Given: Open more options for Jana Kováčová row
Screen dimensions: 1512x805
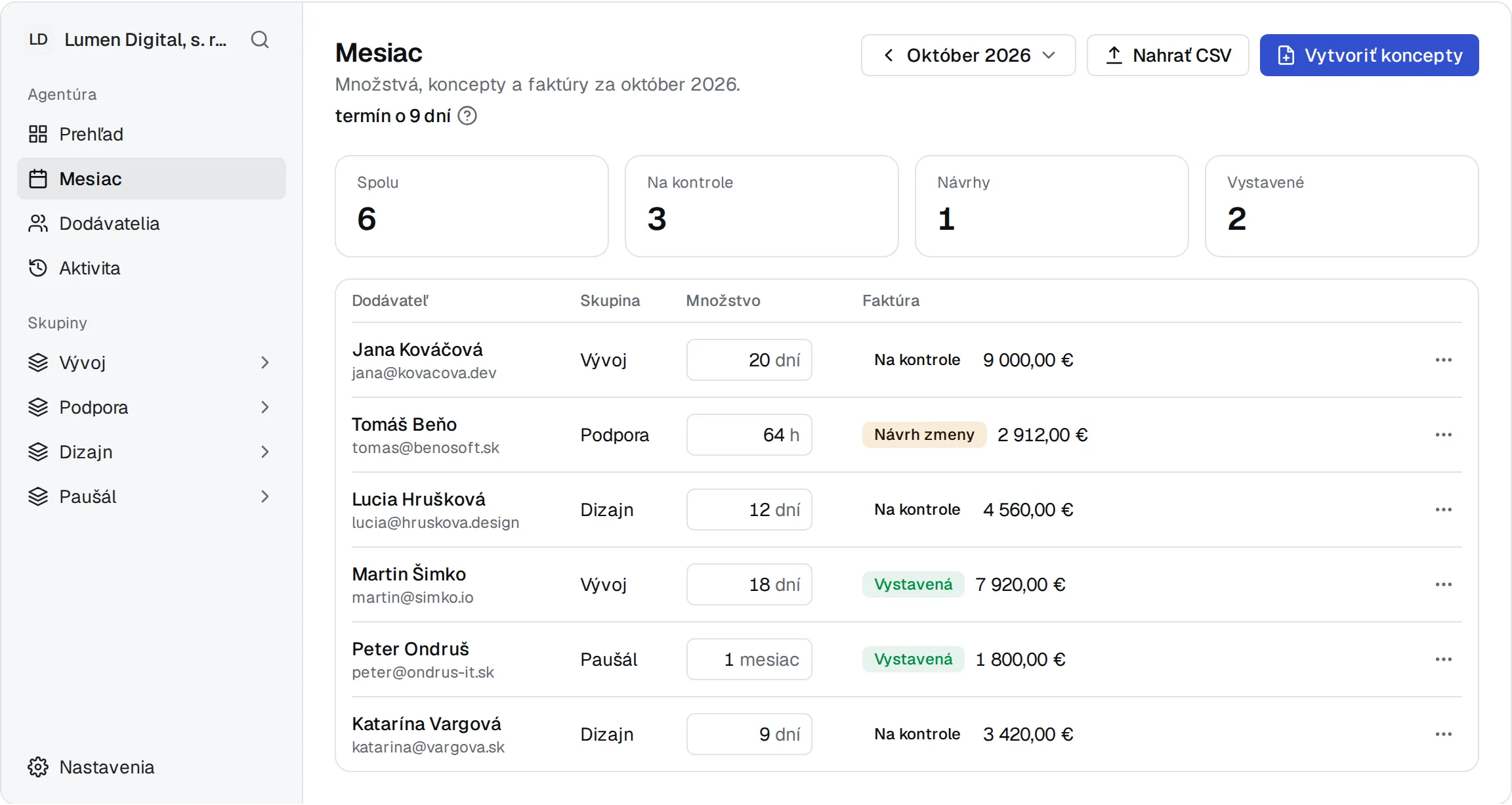Looking at the screenshot, I should pos(1443,360).
